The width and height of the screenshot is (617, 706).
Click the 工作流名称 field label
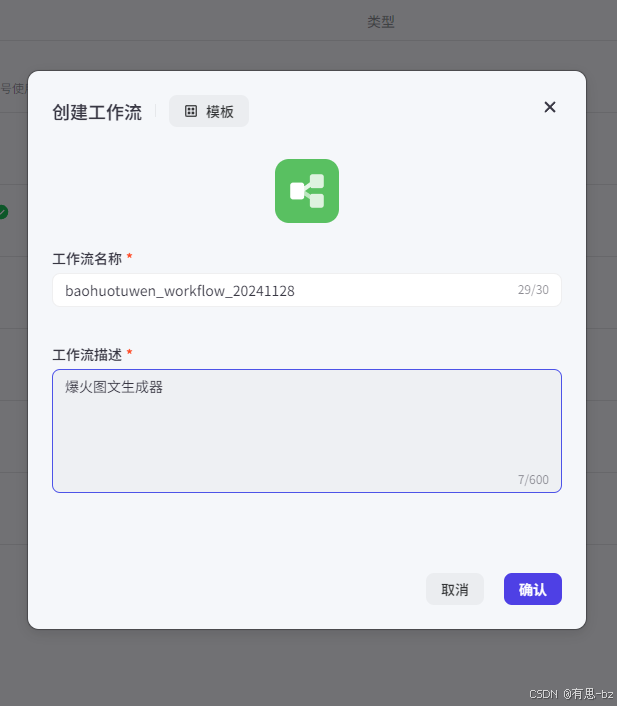(87, 259)
